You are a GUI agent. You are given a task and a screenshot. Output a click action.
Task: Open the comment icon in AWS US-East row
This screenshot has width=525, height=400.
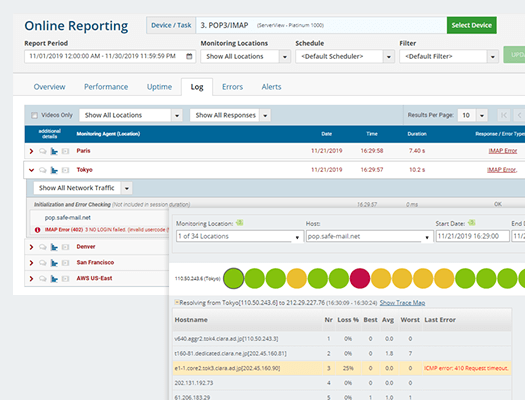[x=43, y=278]
